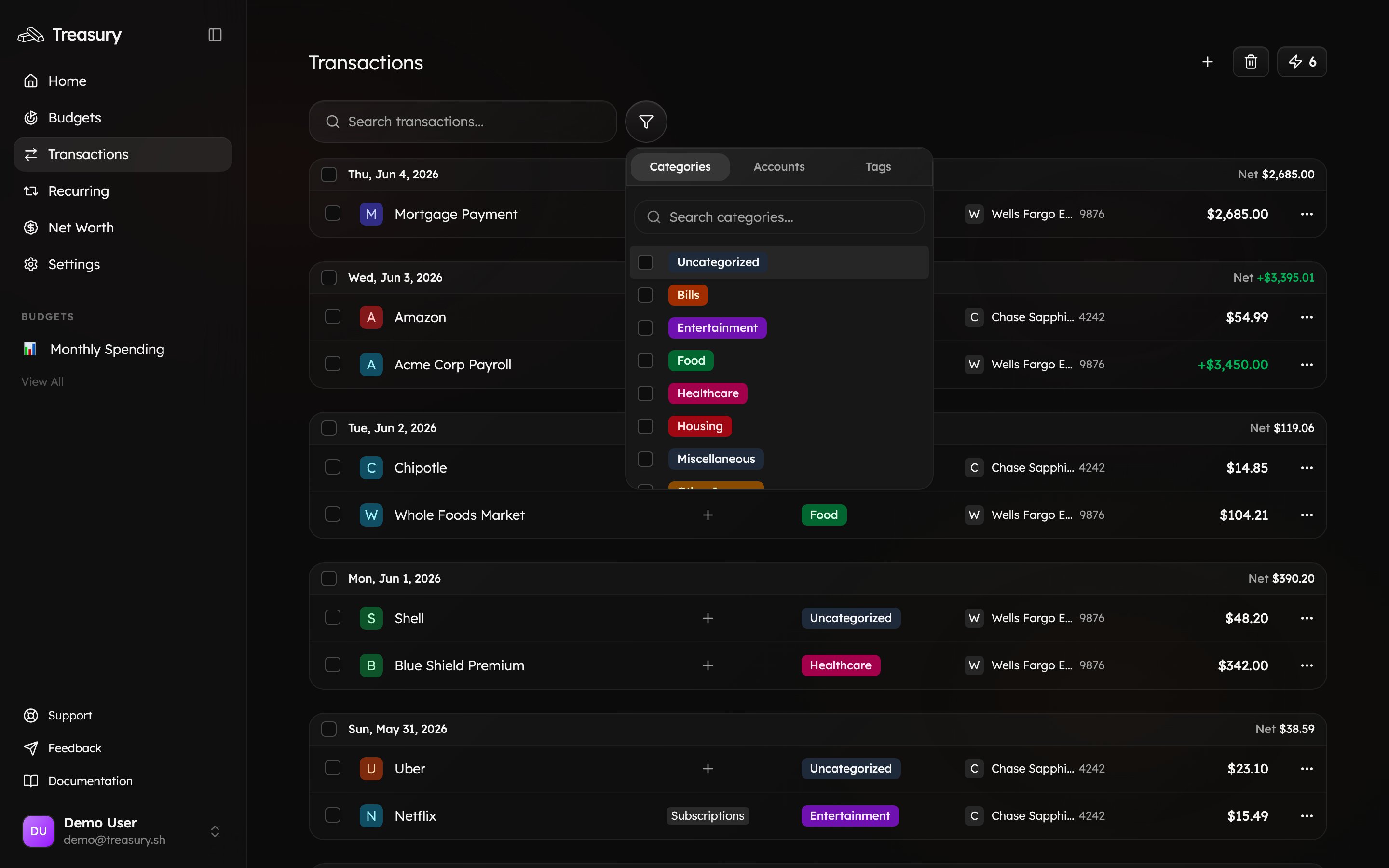Open Settings in the sidebar
This screenshot has width=1389, height=868.
(123, 265)
